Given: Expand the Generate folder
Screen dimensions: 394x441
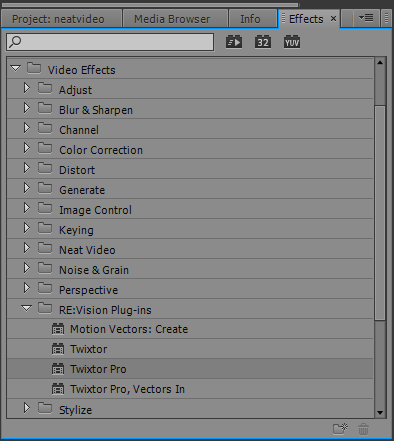Looking at the screenshot, I should pos(27,188).
